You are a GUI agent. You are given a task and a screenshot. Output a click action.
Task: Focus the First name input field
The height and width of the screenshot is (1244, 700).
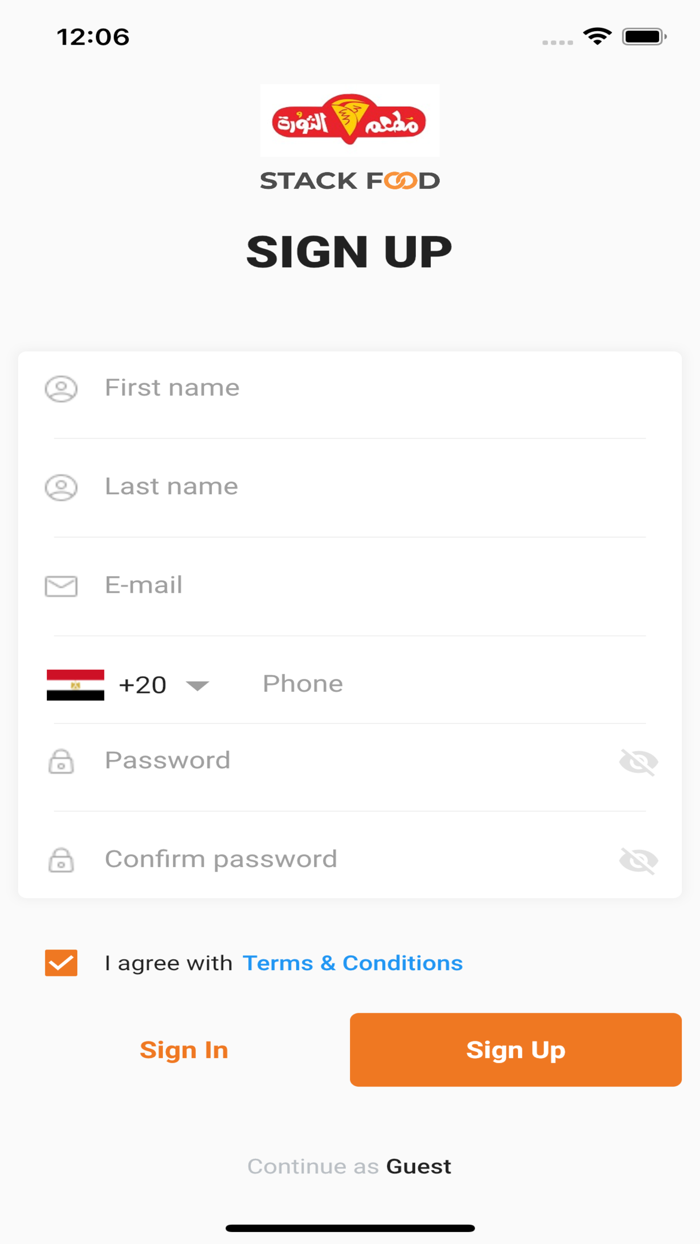[370, 388]
